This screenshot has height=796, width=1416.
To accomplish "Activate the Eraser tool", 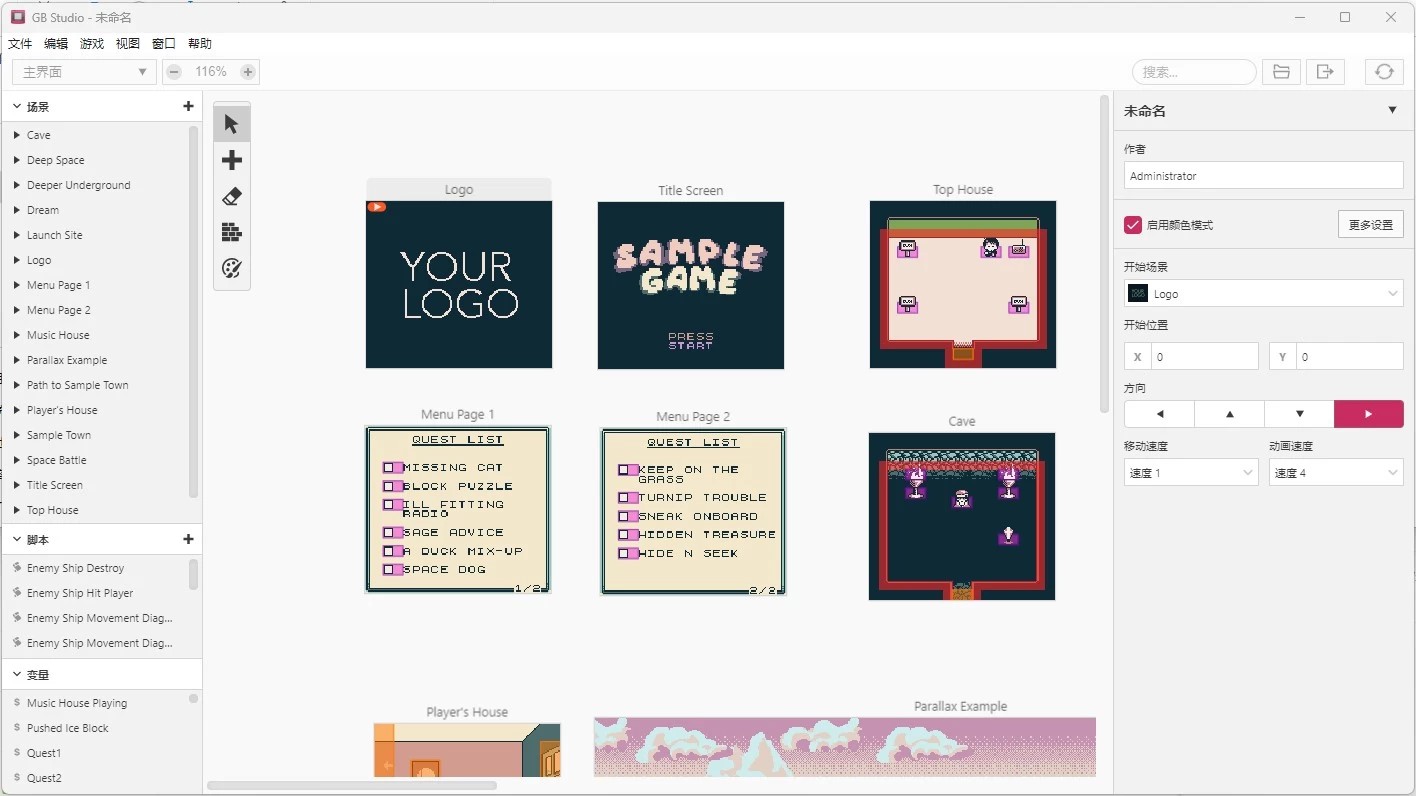I will (x=232, y=196).
